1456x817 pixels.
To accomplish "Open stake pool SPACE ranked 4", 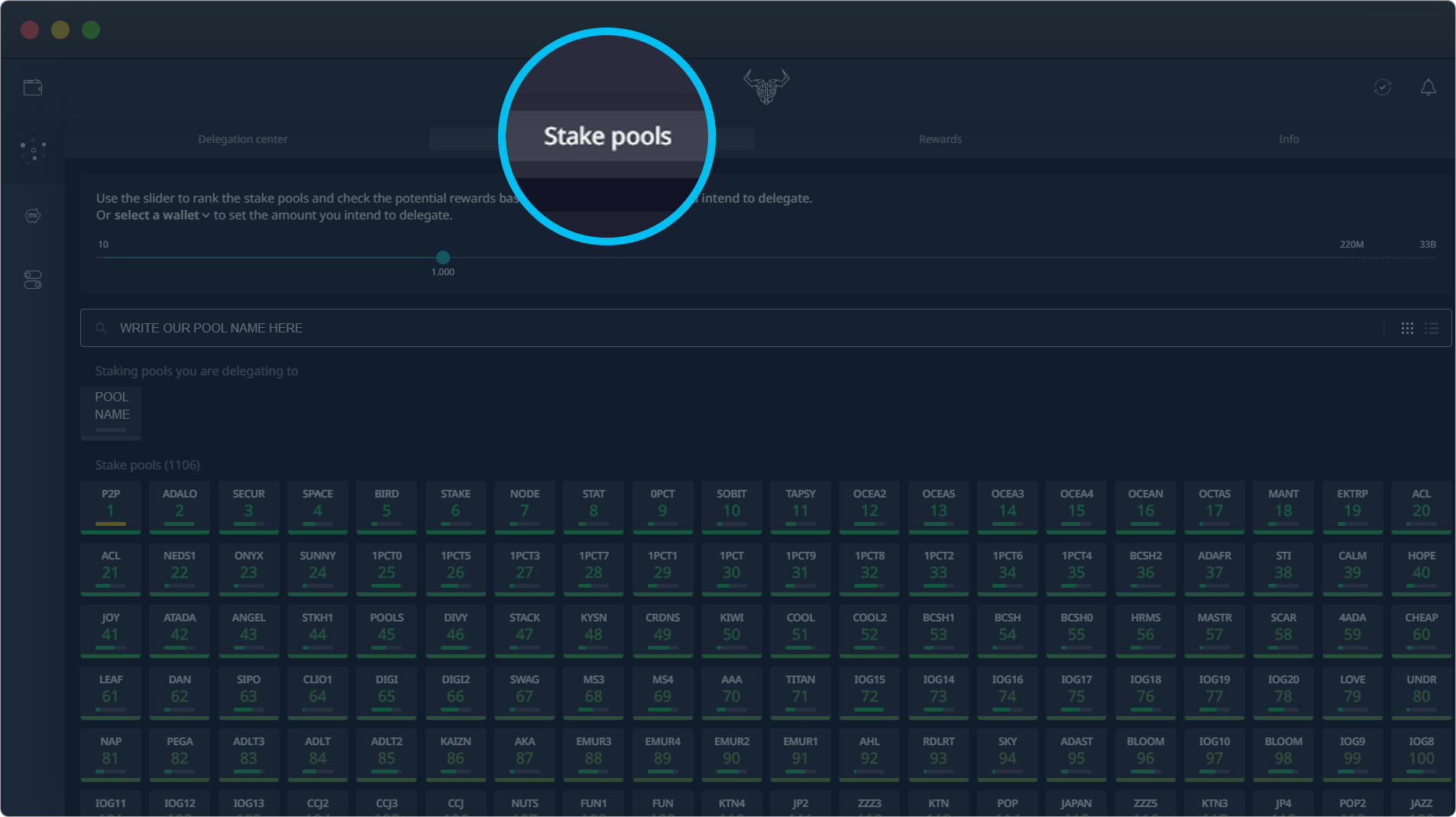I will (x=318, y=507).
